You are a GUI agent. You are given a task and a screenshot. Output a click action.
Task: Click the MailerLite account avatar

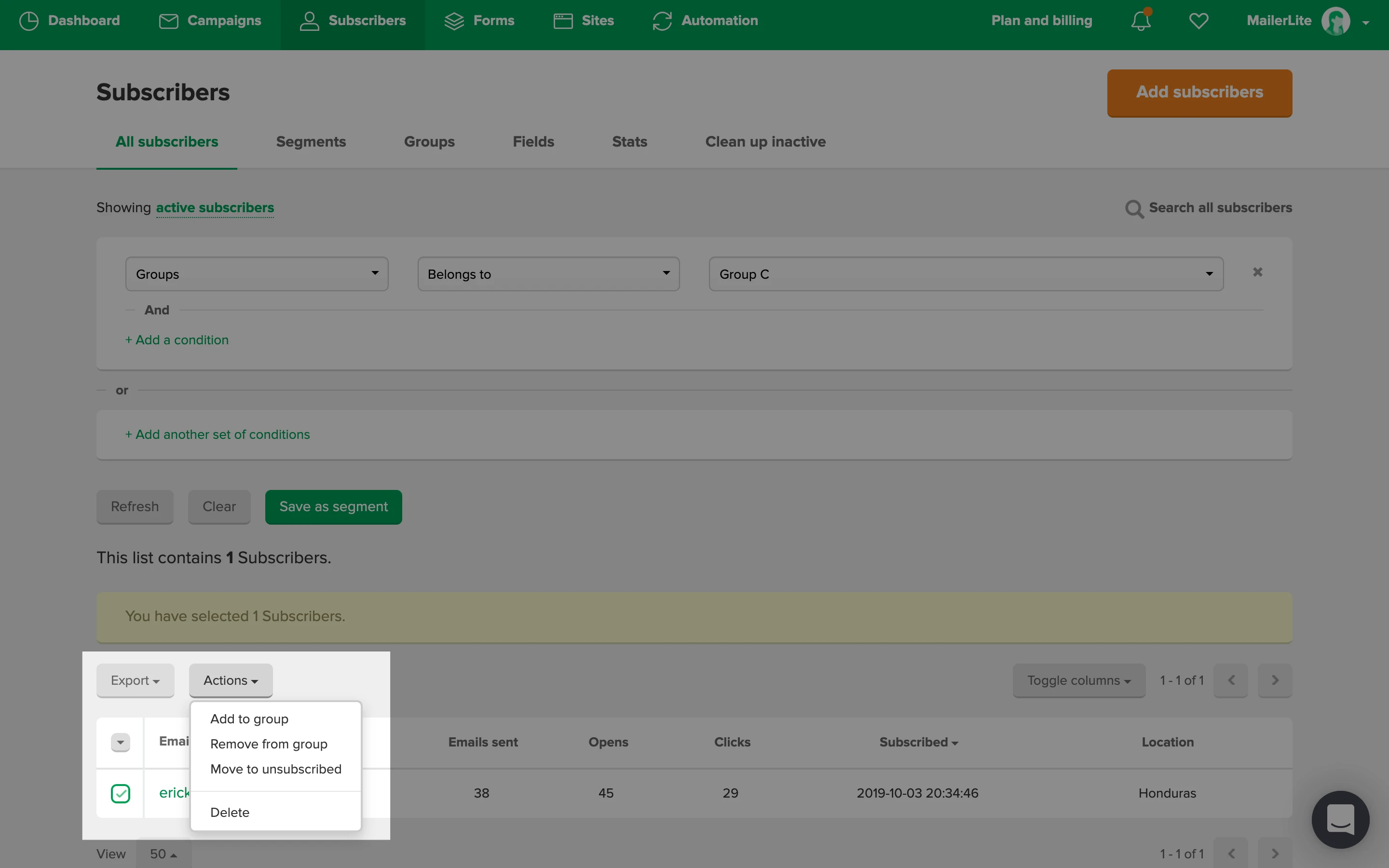click(1335, 21)
